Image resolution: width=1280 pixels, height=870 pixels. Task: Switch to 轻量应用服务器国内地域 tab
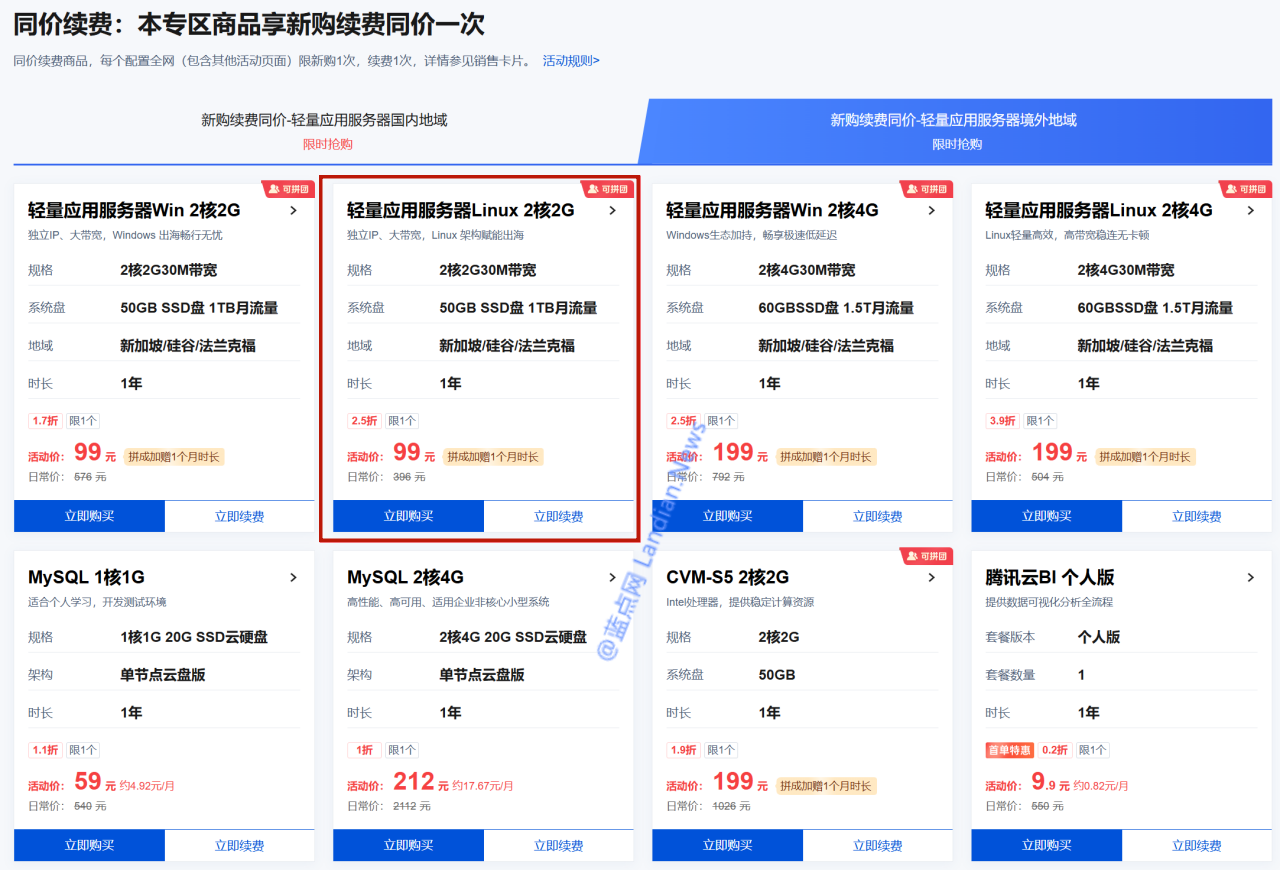pos(325,131)
